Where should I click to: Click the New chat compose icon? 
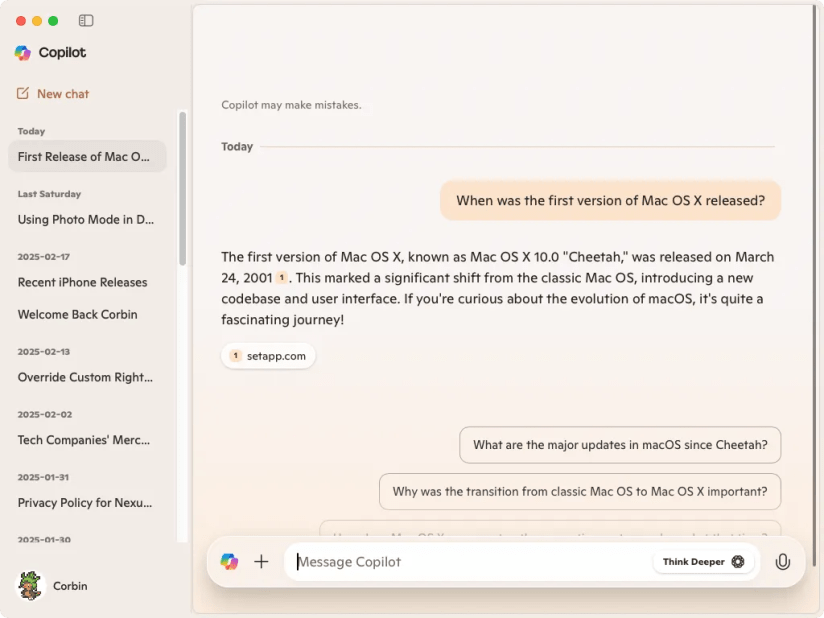click(23, 94)
